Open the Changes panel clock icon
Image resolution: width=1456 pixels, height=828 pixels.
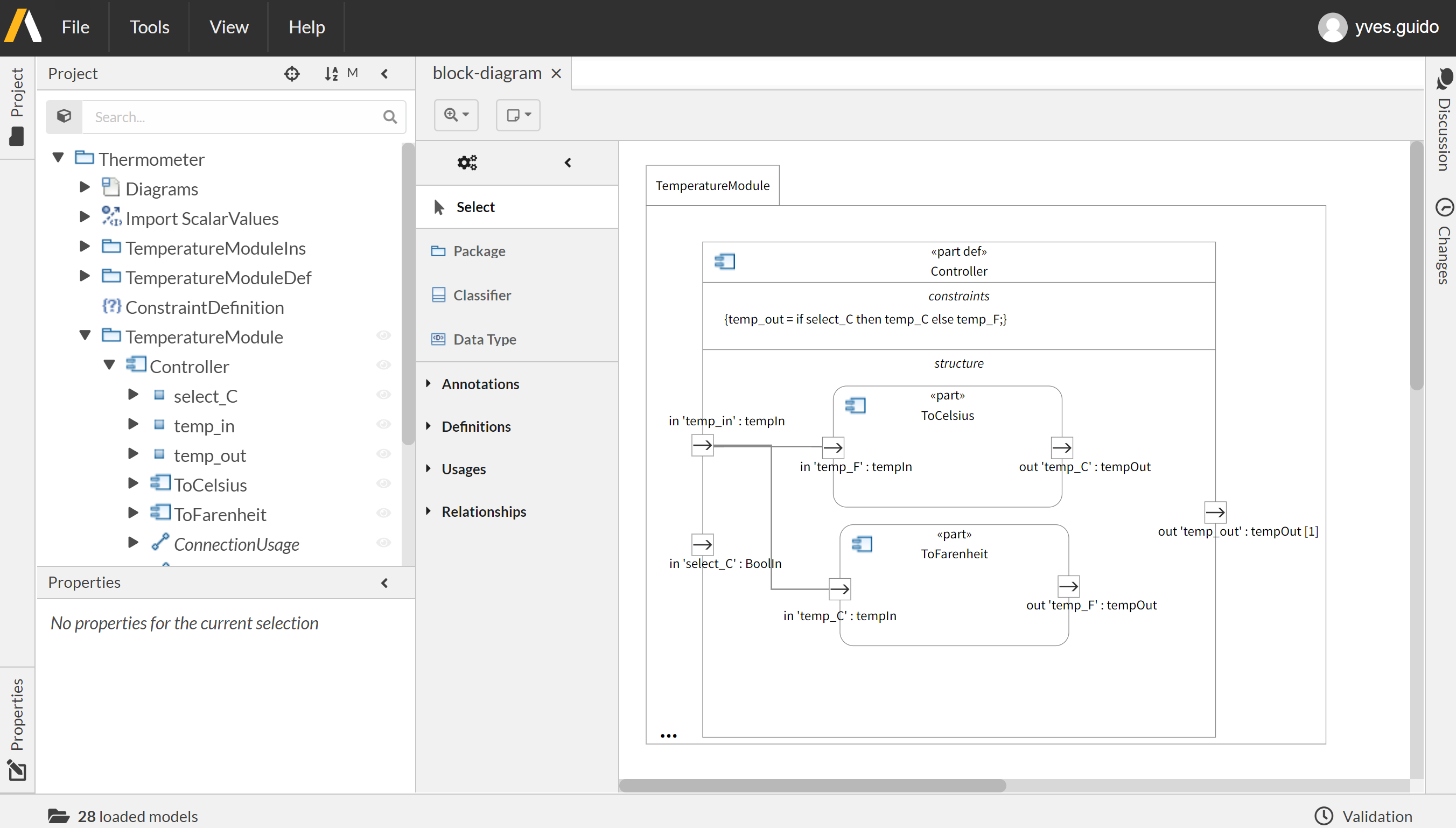click(x=1444, y=207)
